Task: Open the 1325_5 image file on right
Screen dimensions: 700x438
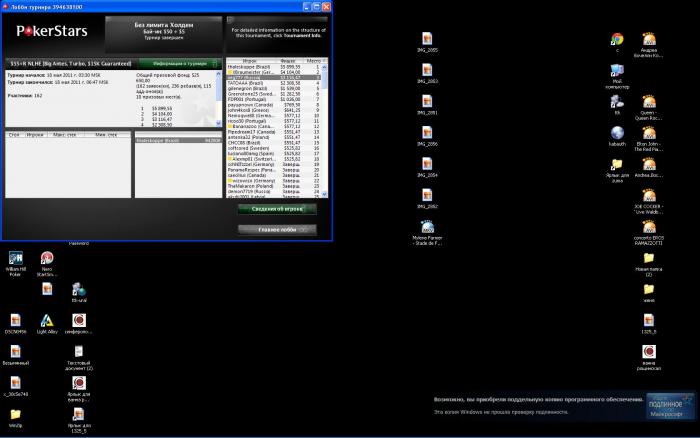Action: [649, 321]
